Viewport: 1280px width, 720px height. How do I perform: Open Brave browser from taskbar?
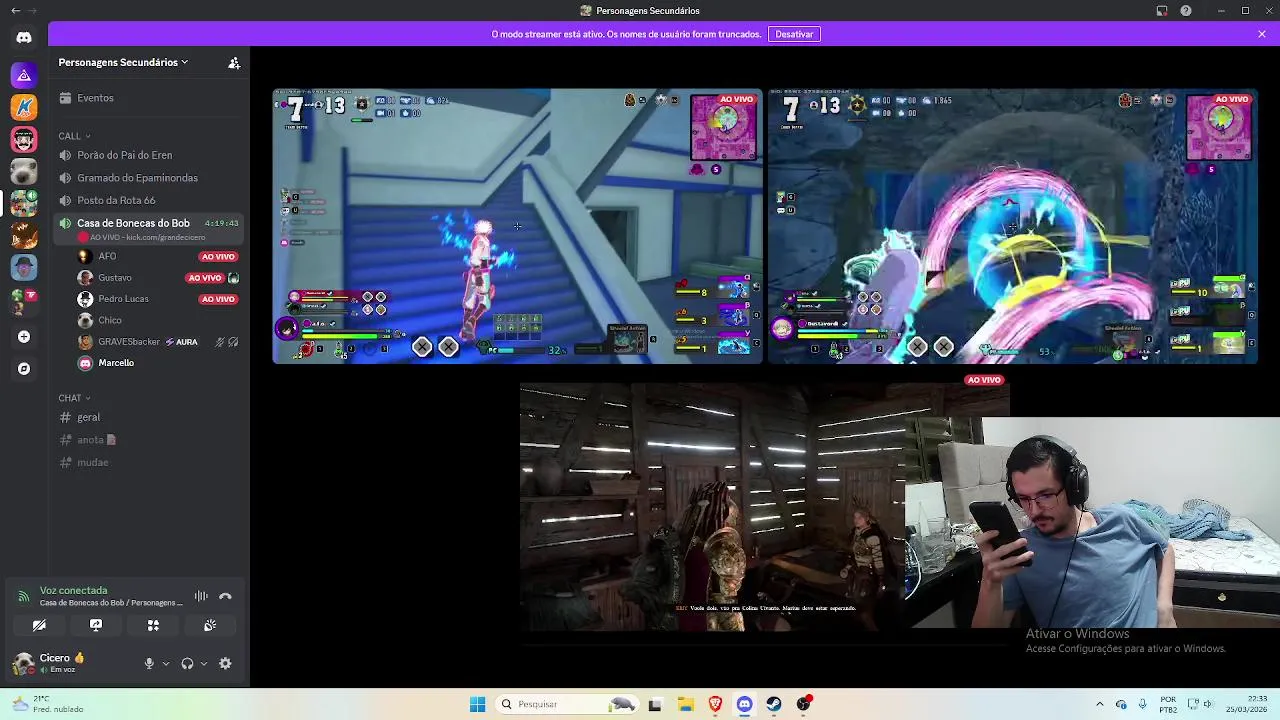pyautogui.click(x=715, y=704)
